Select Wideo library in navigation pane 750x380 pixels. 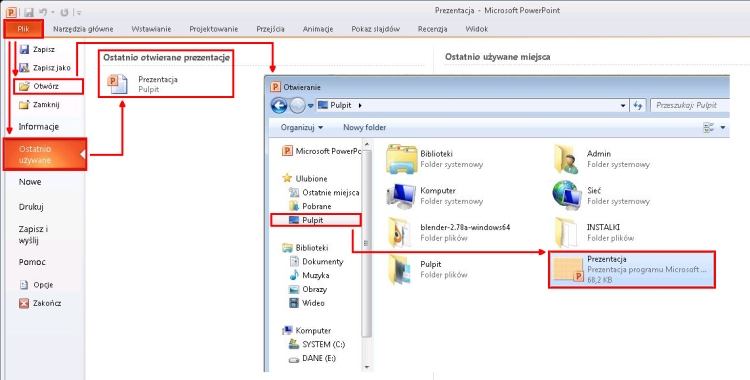tap(307, 303)
